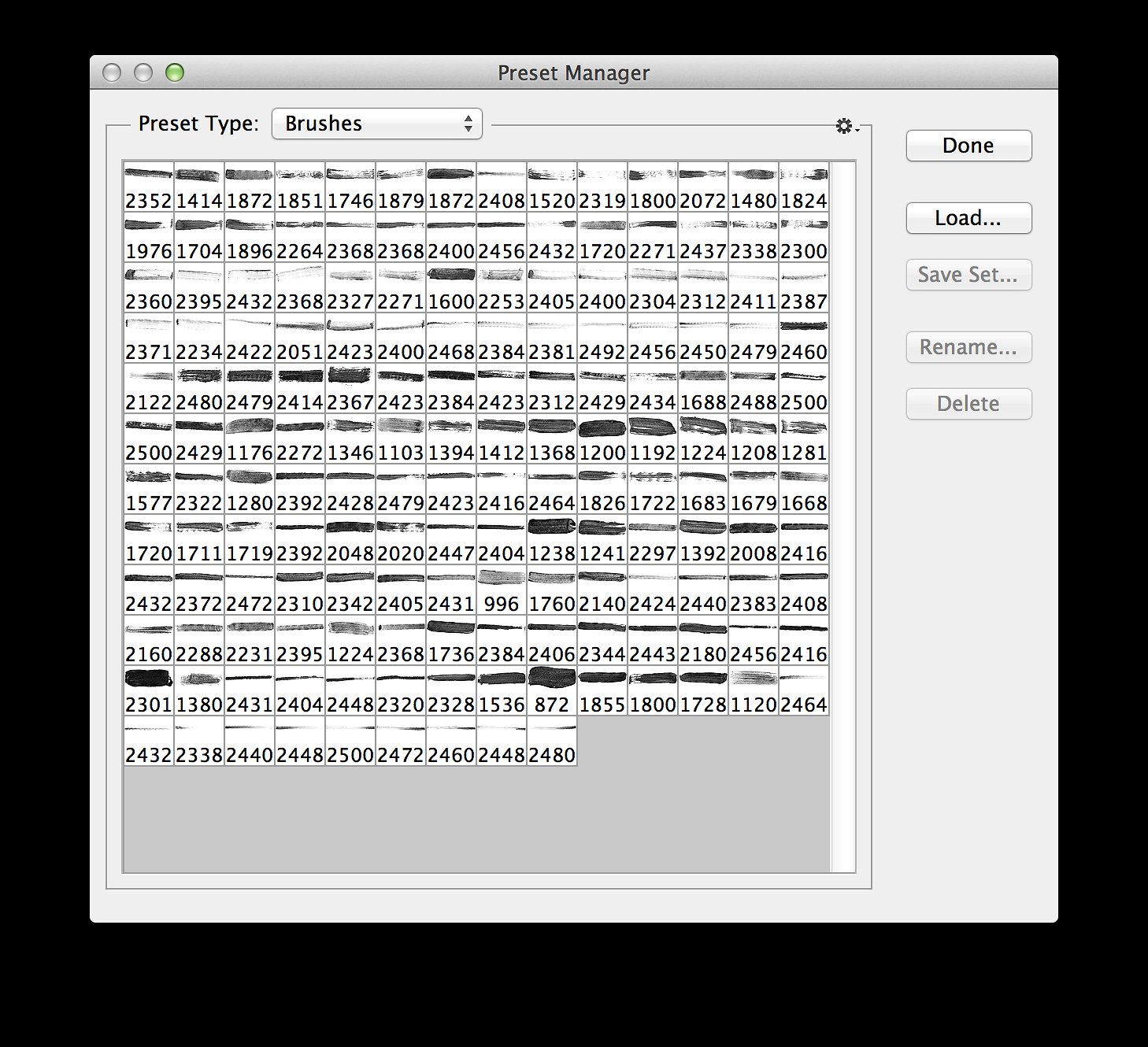Select brush preset 2140
1148x1047 pixels.
(602, 590)
